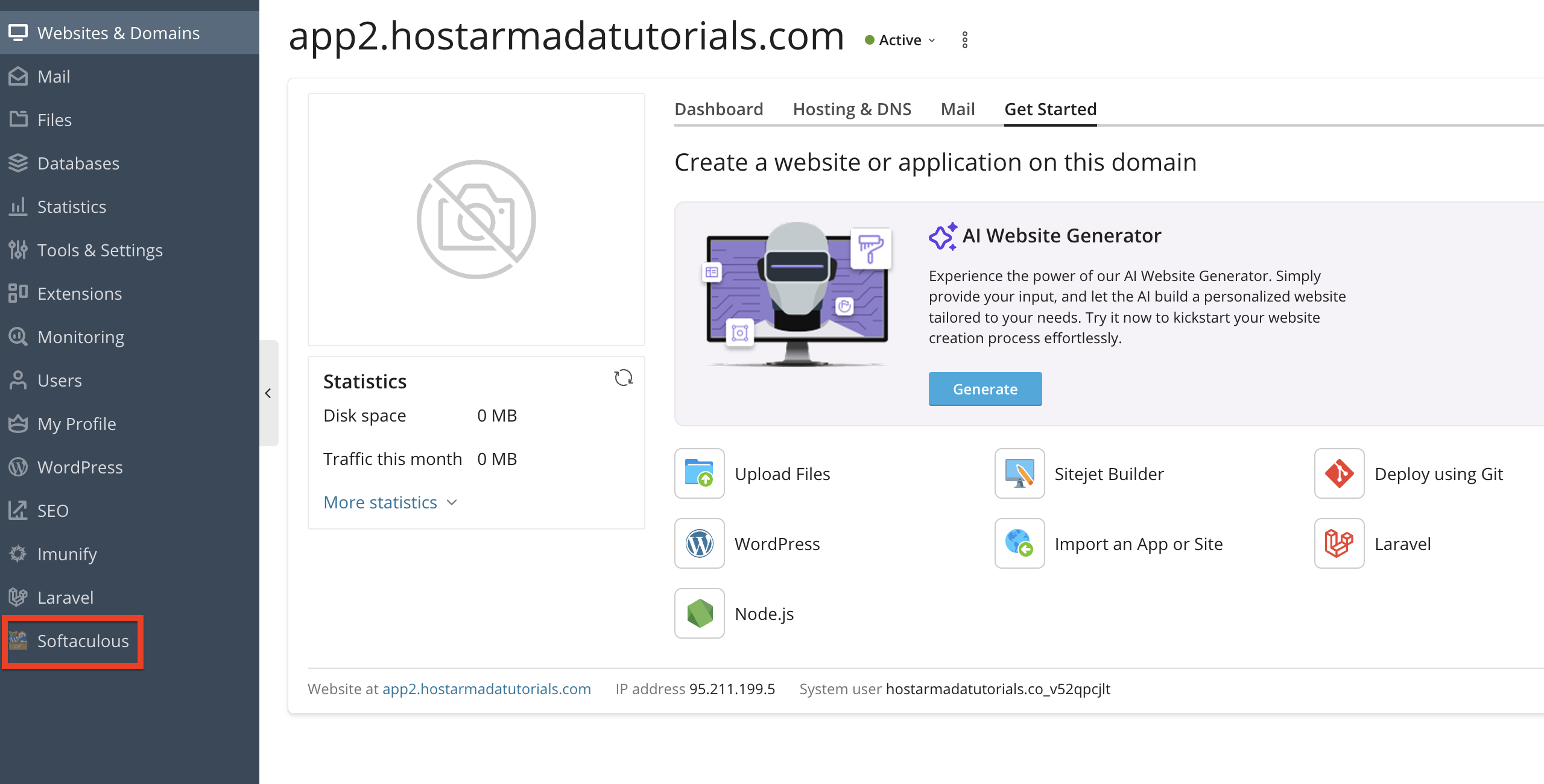Click the Disk space 0 MB value
Image resolution: width=1544 pixels, height=784 pixels.
tap(497, 416)
